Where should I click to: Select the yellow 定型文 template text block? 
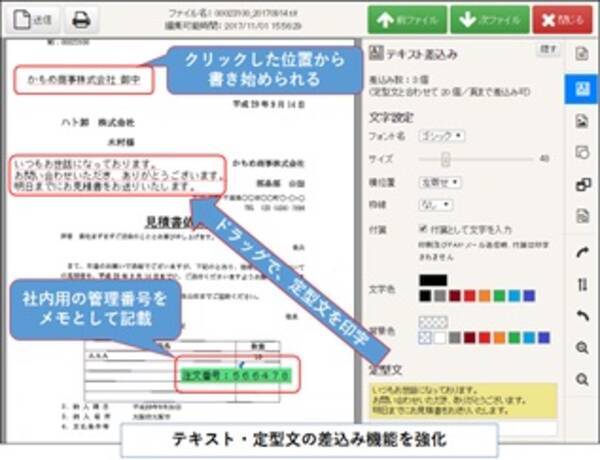463,401
